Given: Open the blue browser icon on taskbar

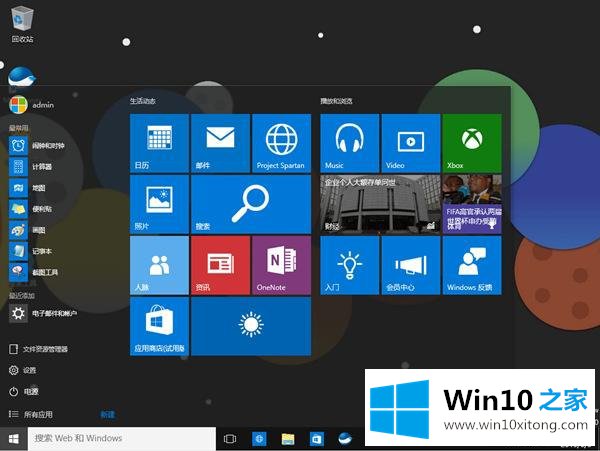Looking at the screenshot, I should (345, 439).
